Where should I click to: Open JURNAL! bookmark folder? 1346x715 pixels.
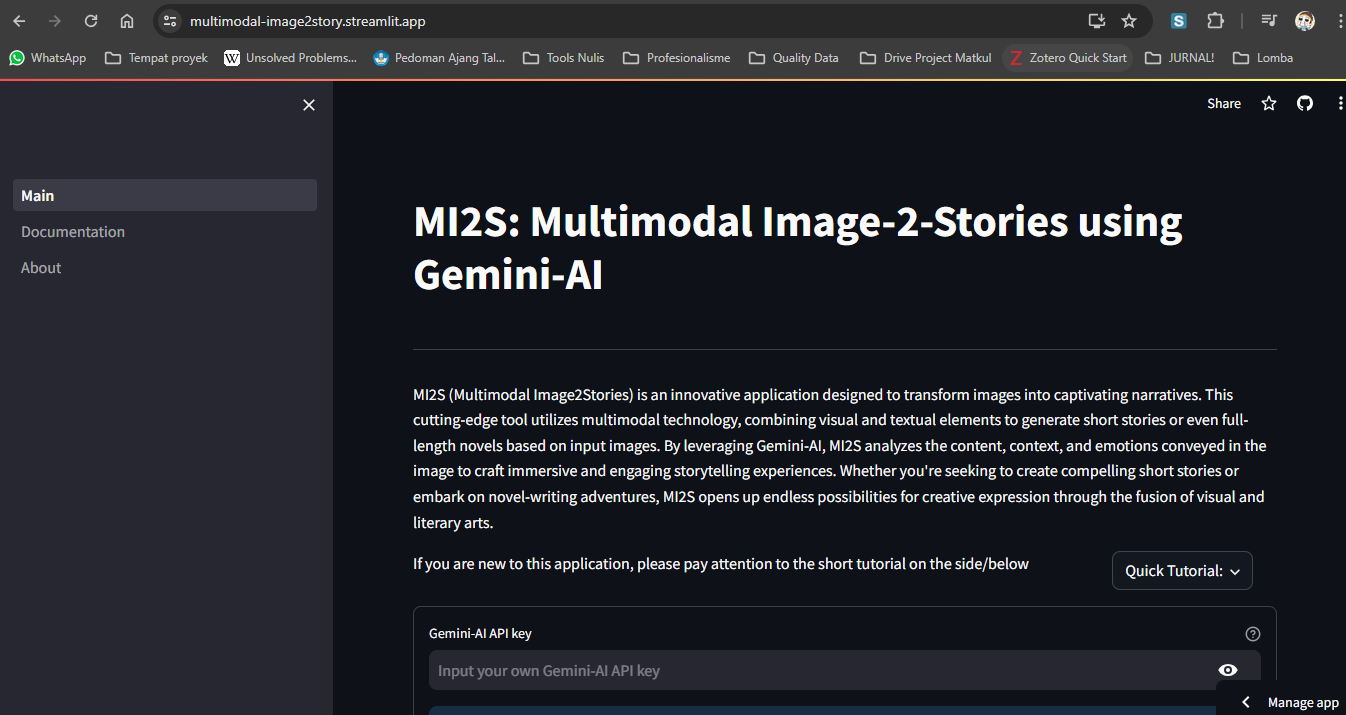1180,58
